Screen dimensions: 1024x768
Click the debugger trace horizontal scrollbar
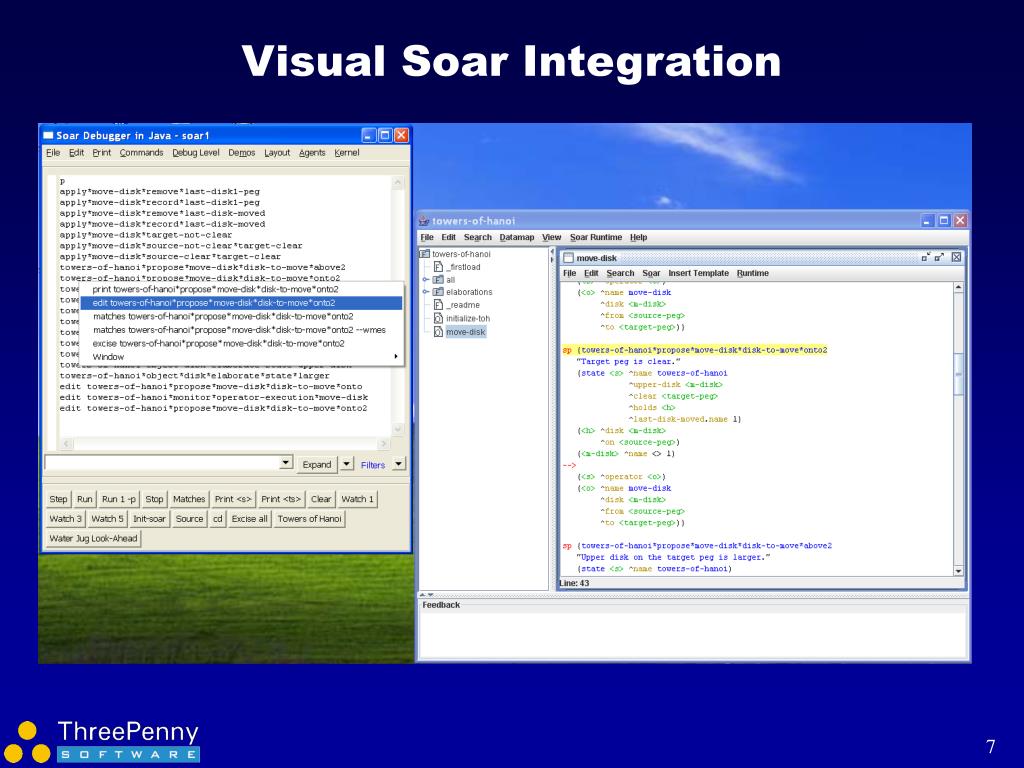225,444
